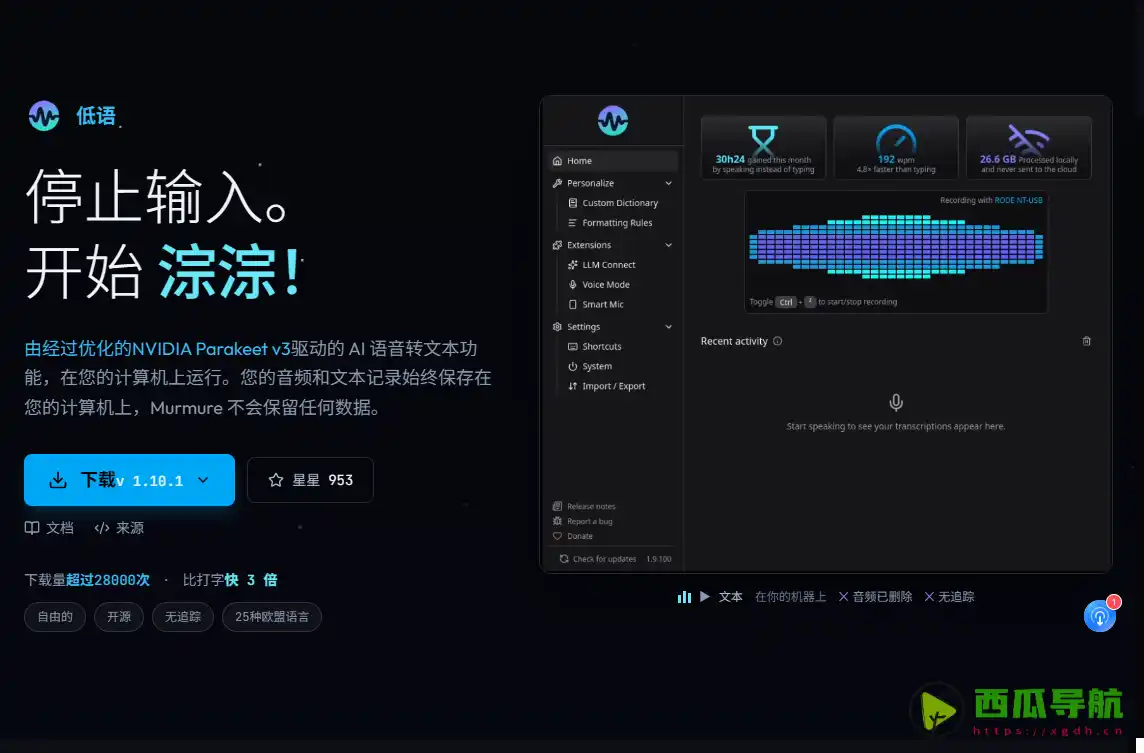
Task: Click the 星星 953 star button
Action: (x=310, y=480)
